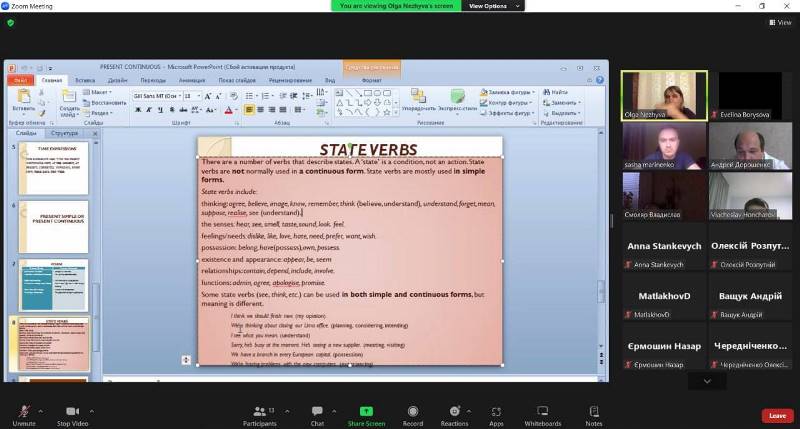
Task: Open Reactions in Zoom toolbar
Action: tap(454, 415)
